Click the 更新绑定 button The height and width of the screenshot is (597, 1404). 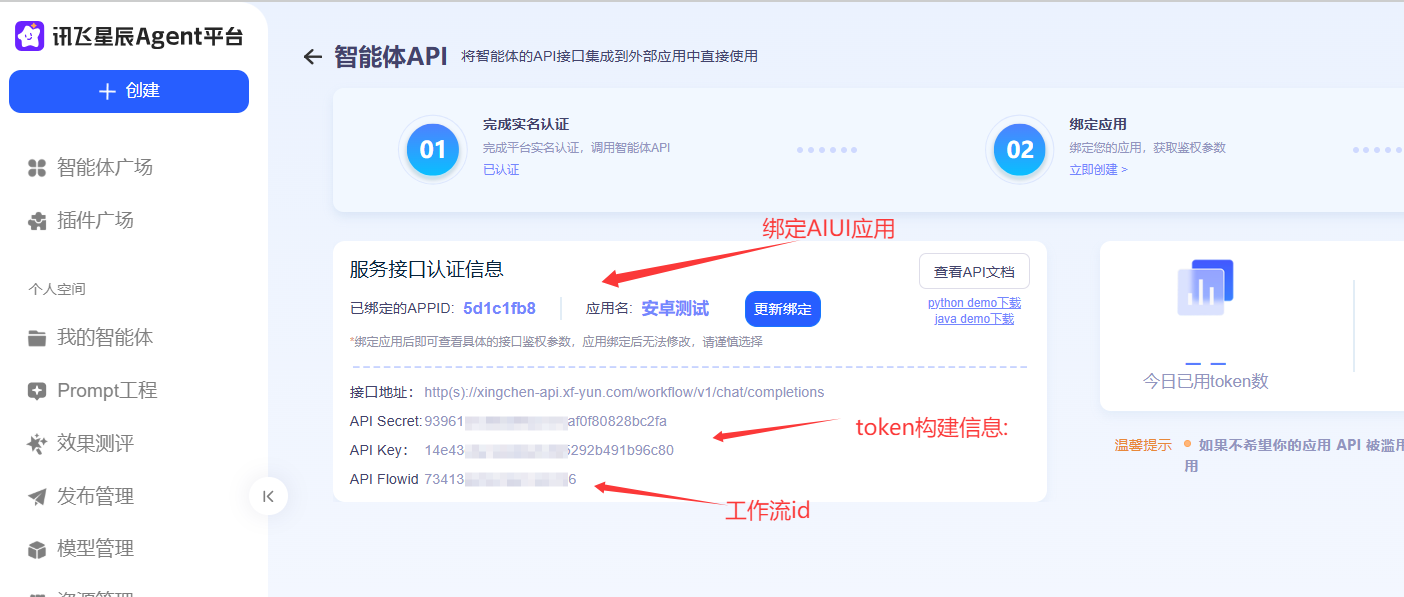pos(782,309)
